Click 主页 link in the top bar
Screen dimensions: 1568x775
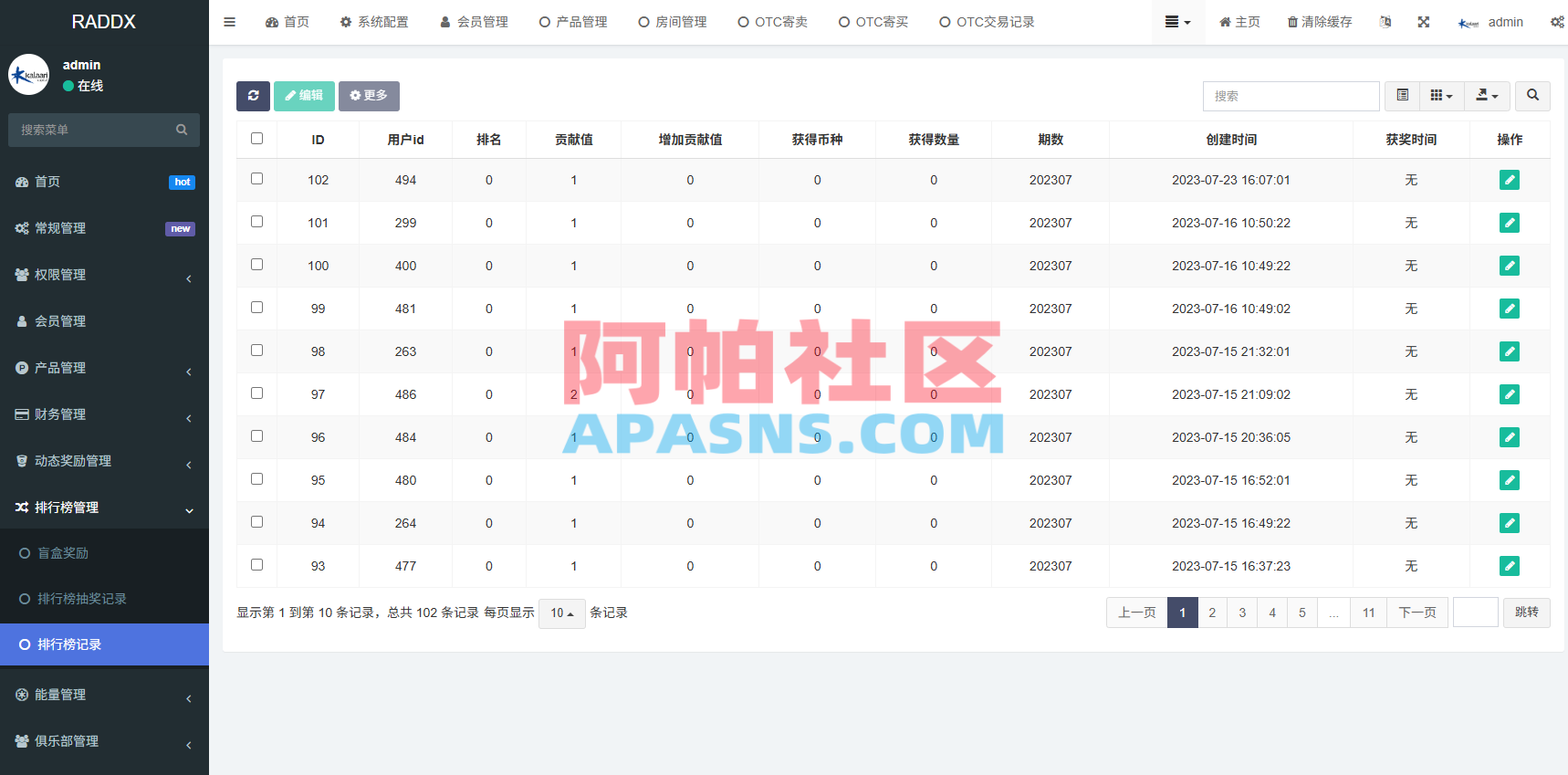click(x=1239, y=22)
